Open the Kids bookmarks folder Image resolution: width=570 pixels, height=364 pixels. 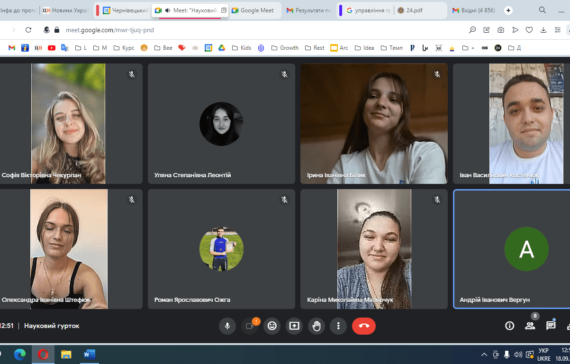pos(241,48)
